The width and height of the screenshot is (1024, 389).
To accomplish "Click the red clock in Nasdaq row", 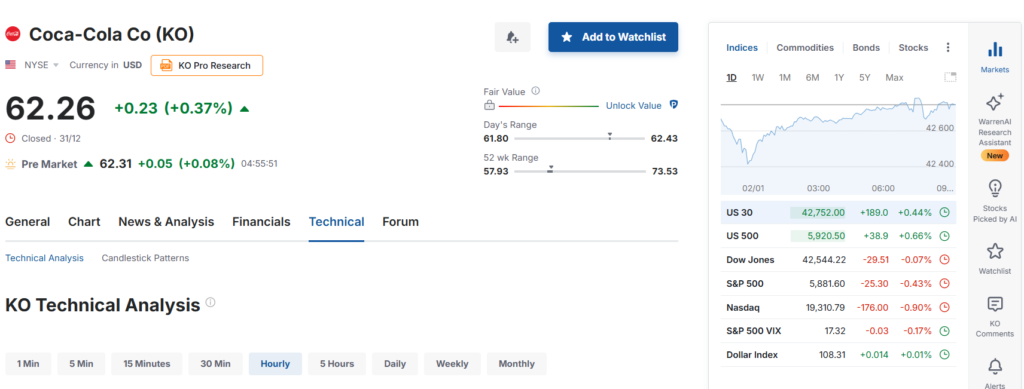I will 944,307.
